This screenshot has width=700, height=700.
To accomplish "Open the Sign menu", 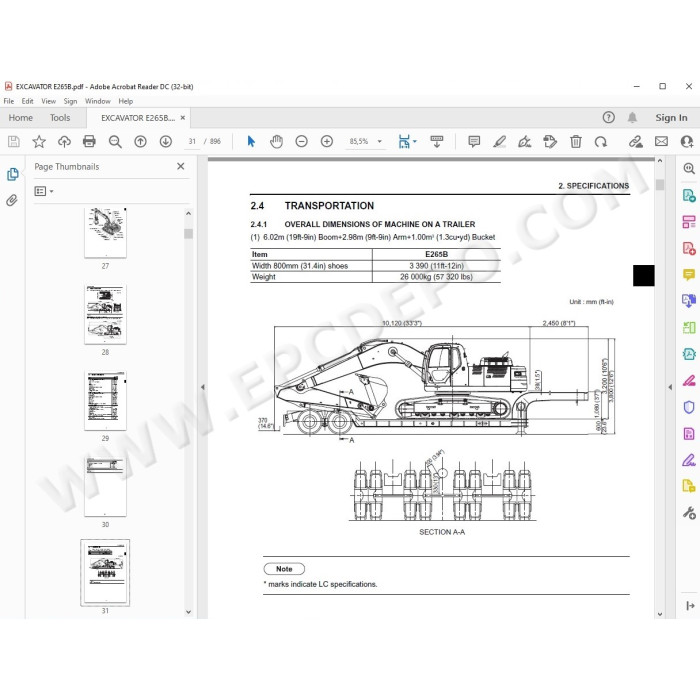I will [x=70, y=101].
